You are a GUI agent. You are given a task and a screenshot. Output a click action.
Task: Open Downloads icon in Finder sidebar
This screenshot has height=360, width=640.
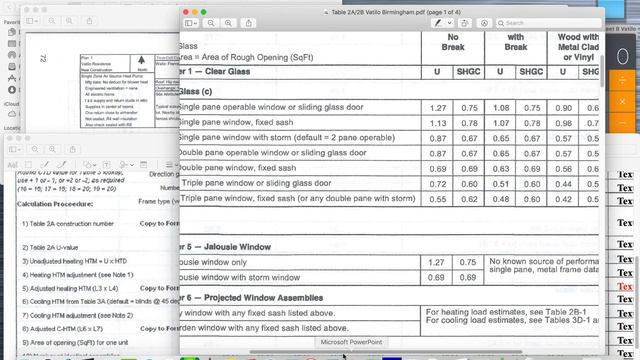point(12,89)
